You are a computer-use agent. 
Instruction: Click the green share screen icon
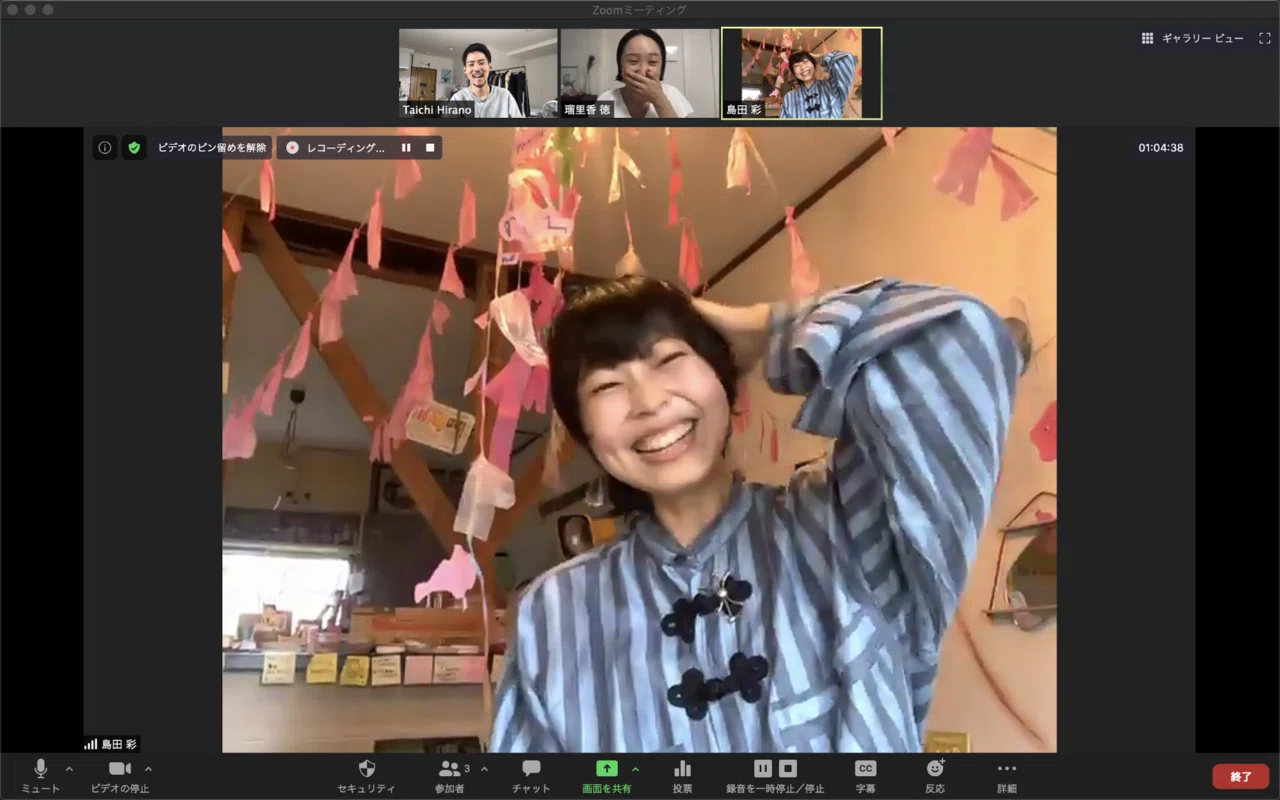click(x=607, y=769)
